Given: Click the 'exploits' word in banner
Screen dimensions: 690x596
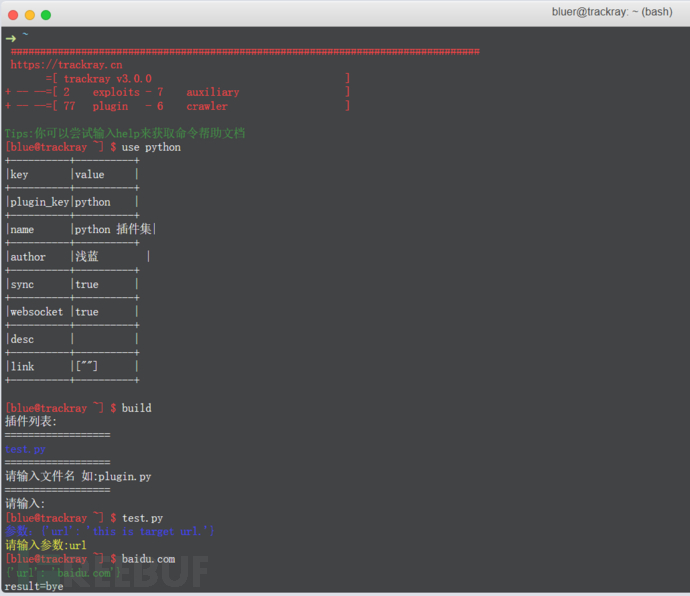Looking at the screenshot, I should [116, 92].
